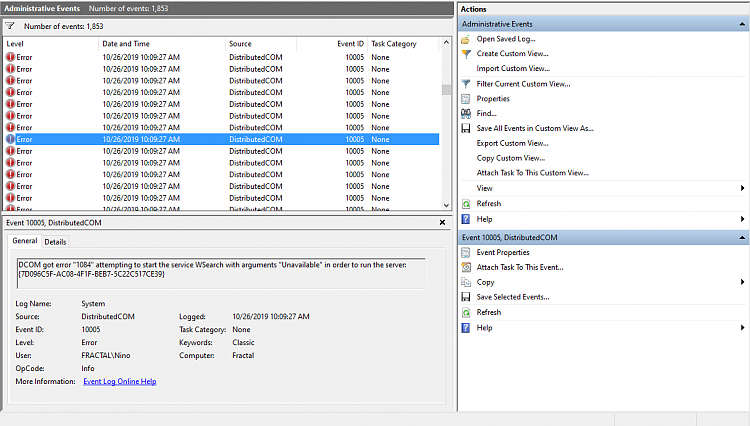Click Create Custom View action text
Viewport: 750px width, 426px height.
coord(512,54)
